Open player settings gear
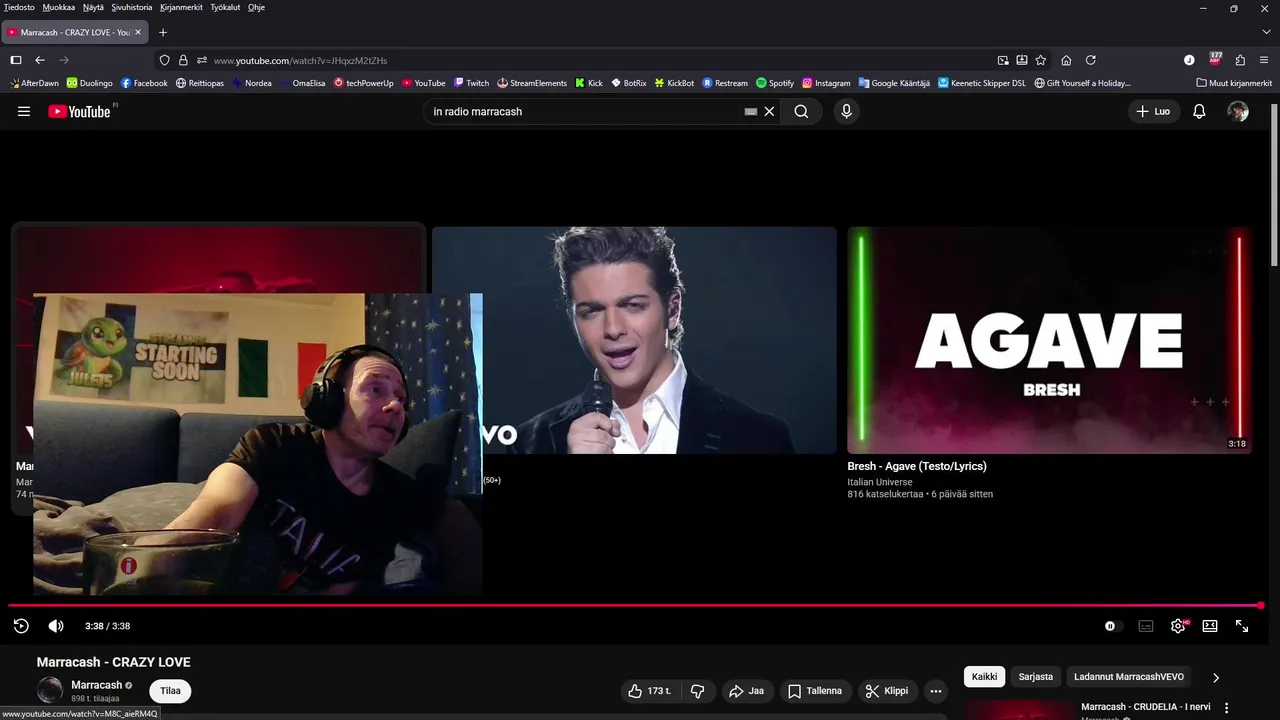This screenshot has width=1280, height=720. (1178, 626)
